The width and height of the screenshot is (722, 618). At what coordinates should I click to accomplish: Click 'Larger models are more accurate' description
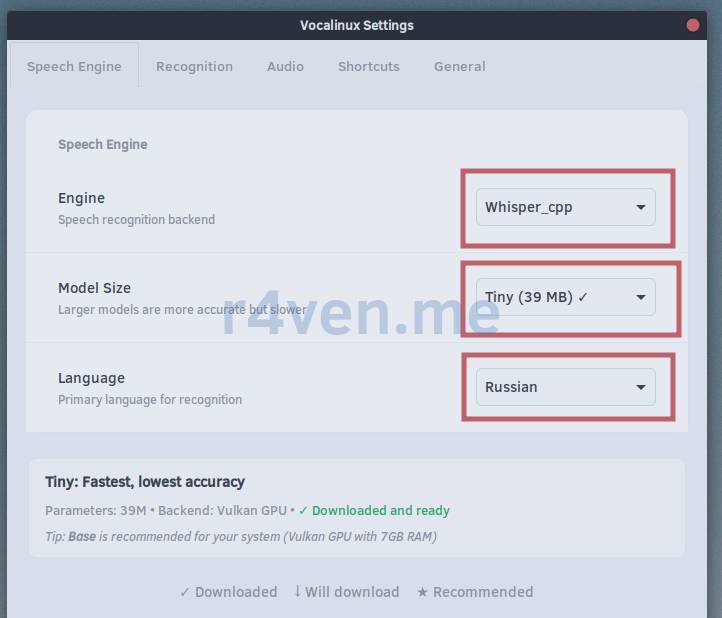[x=182, y=309]
